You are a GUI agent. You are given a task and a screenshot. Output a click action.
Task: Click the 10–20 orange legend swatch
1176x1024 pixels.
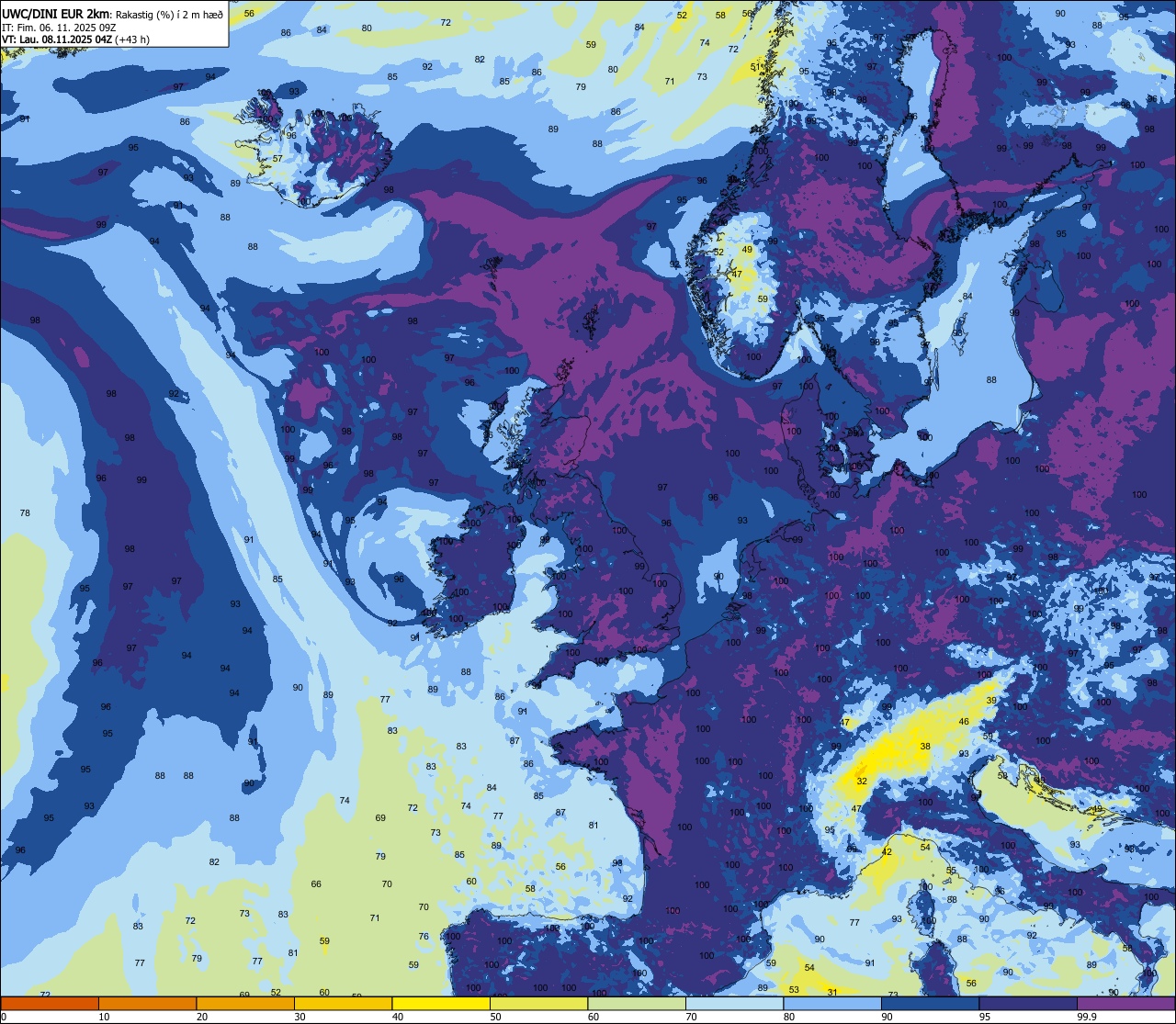147,1003
